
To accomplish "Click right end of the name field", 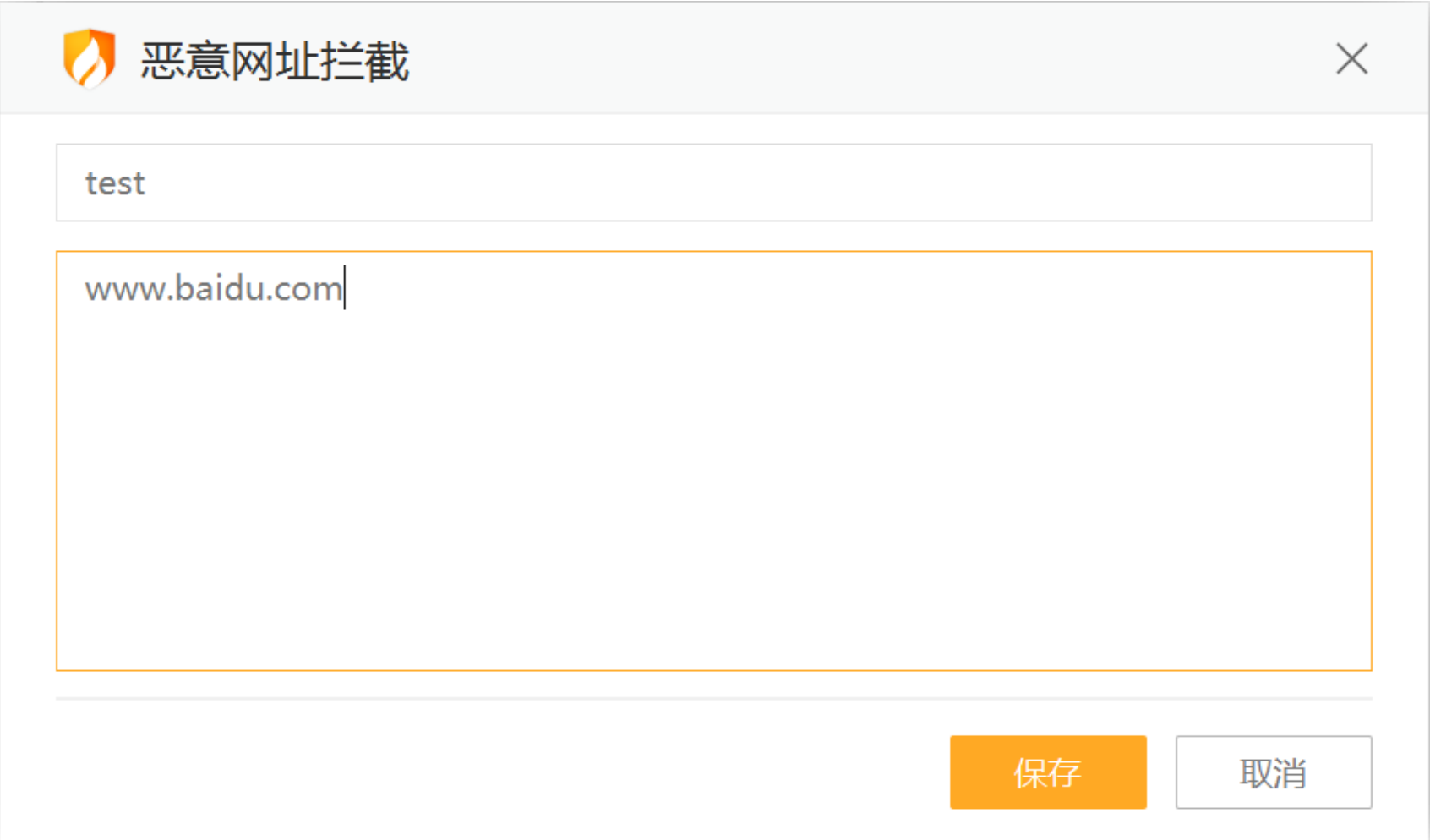I will [1335, 183].
